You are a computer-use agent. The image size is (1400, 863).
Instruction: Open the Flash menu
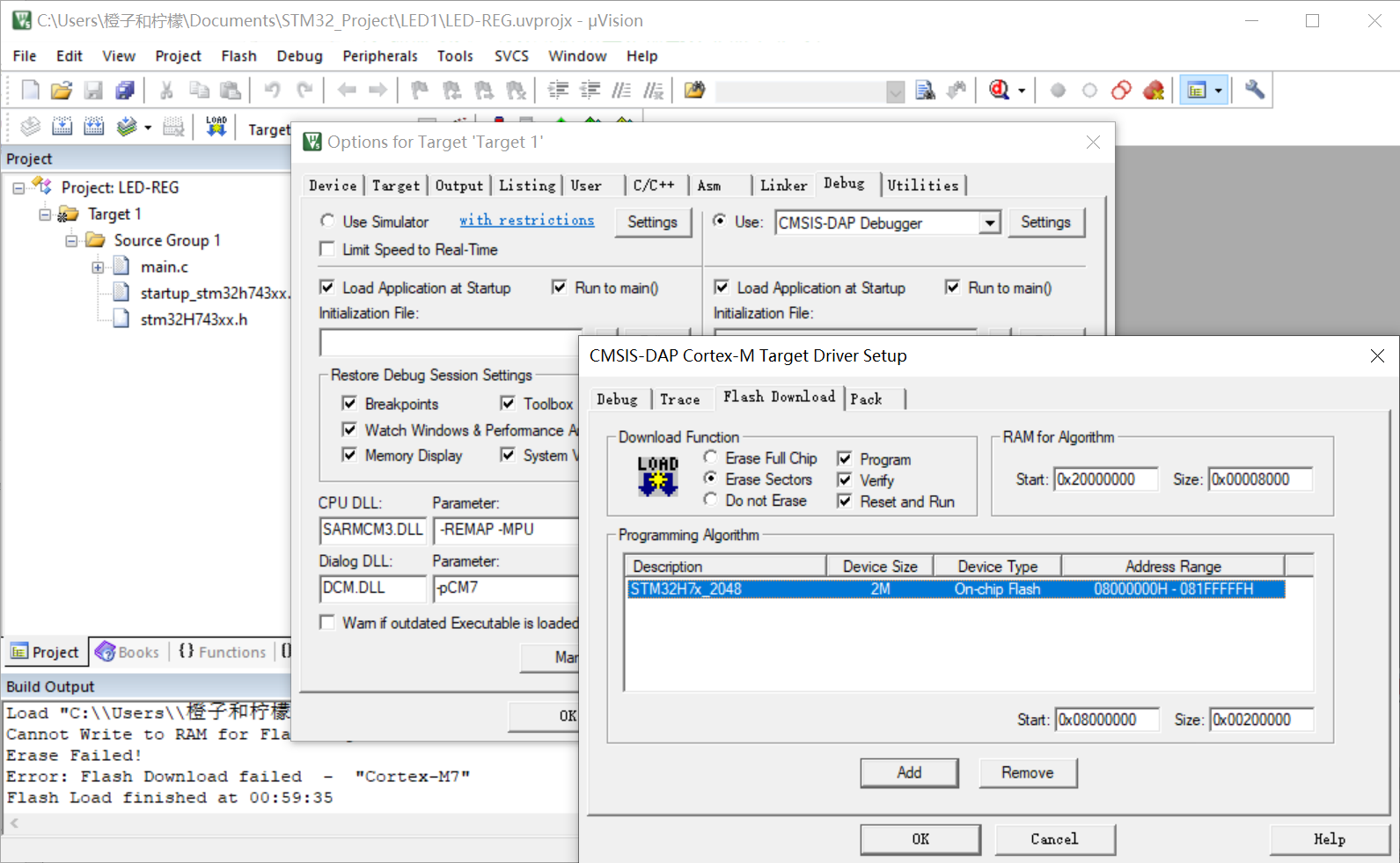[238, 55]
